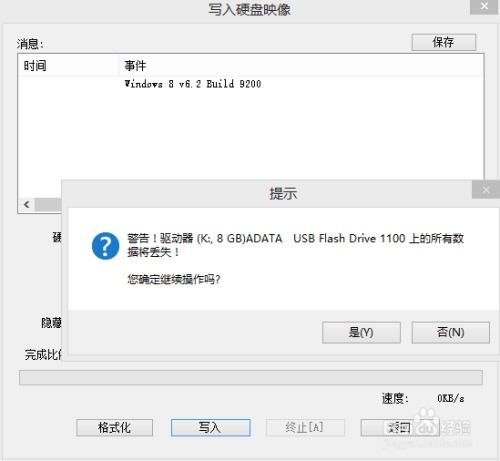Screen dimensions: 500x461
Task: Click the 写入硬盘映像 window title
Action: [249, 9]
